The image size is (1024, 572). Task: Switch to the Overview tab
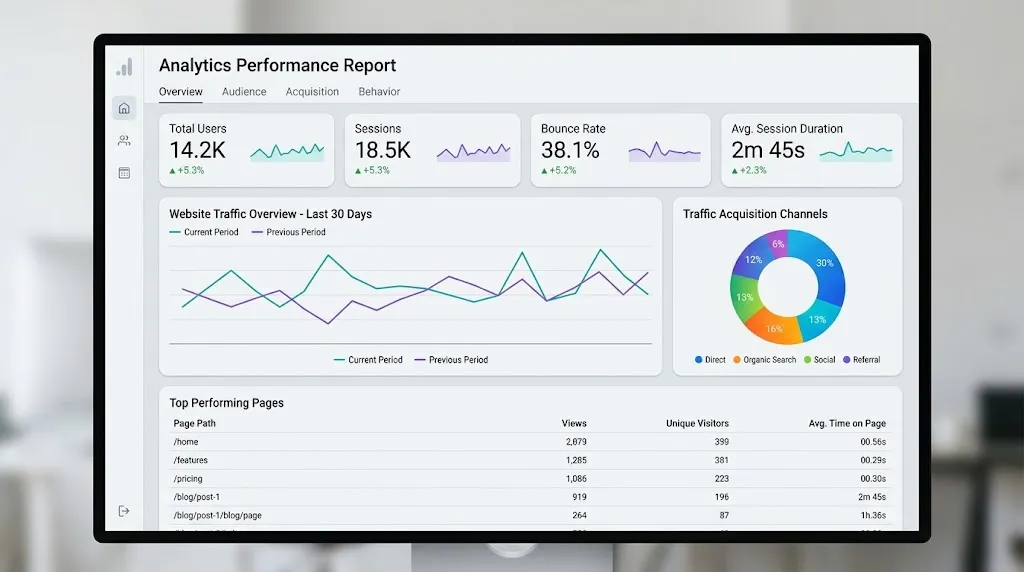click(x=181, y=92)
